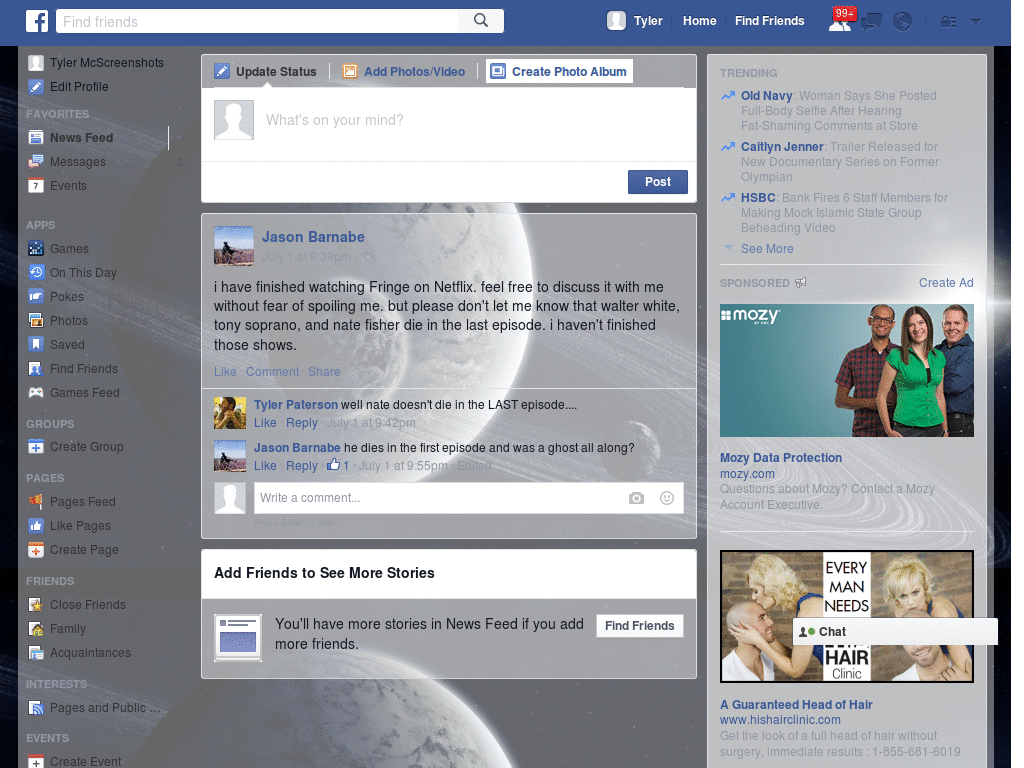The image size is (1024, 768).
Task: Click thumbs-up like count on Jason's reply
Action: [338, 465]
